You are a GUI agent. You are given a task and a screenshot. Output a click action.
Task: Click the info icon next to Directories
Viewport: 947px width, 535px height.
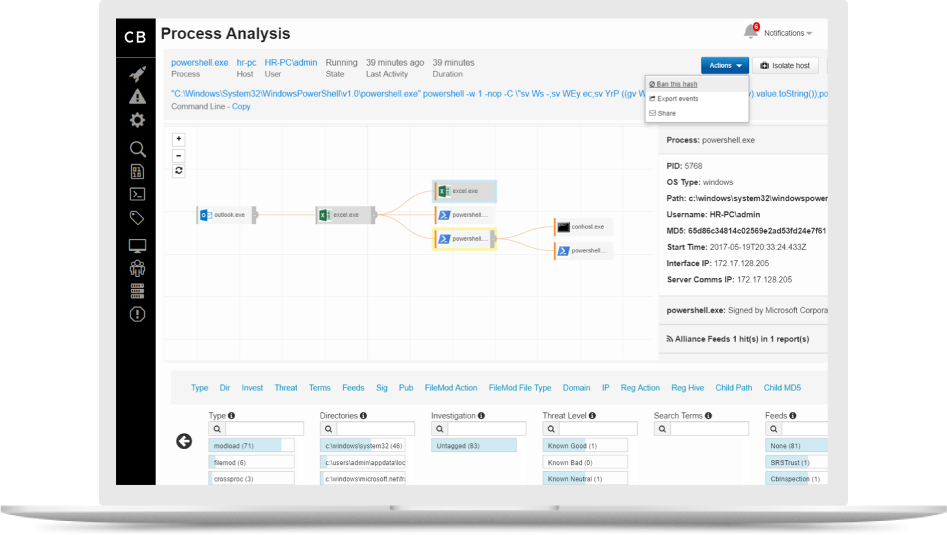pyautogui.click(x=363, y=415)
